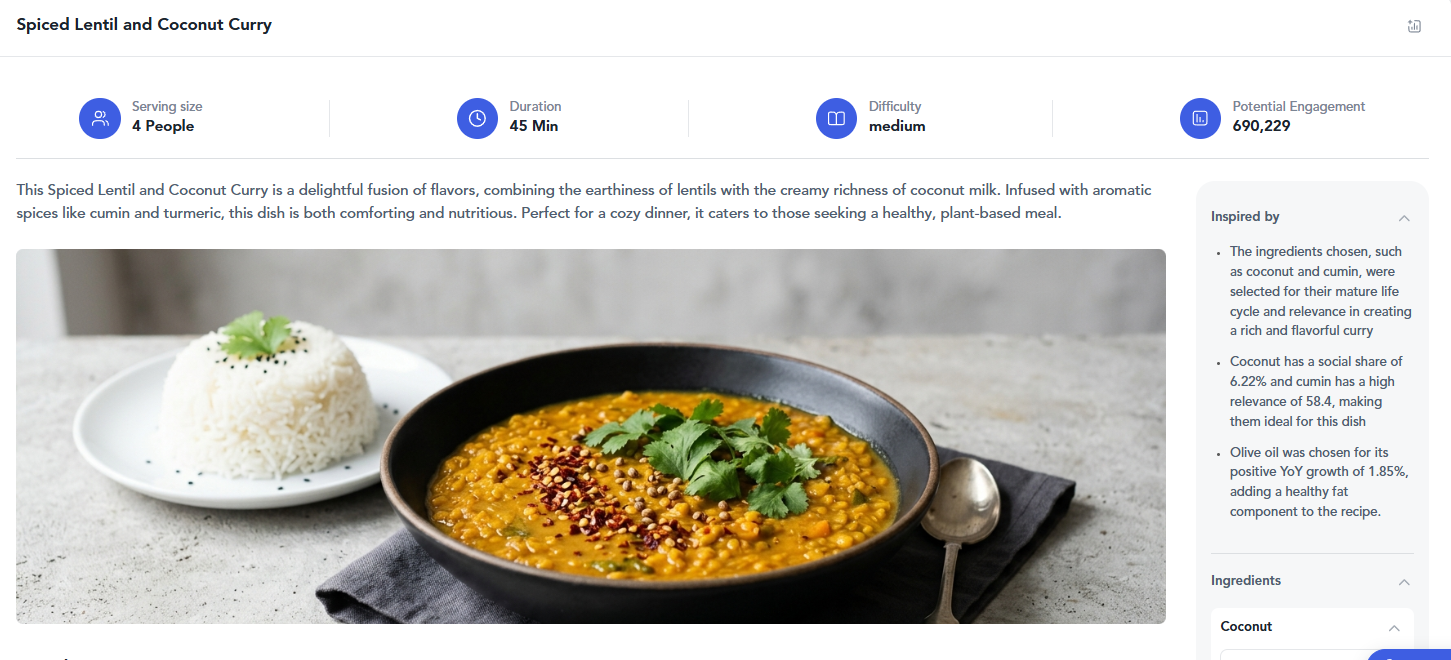Click the Spiced Lentil and Coconut Curry title

(144, 25)
